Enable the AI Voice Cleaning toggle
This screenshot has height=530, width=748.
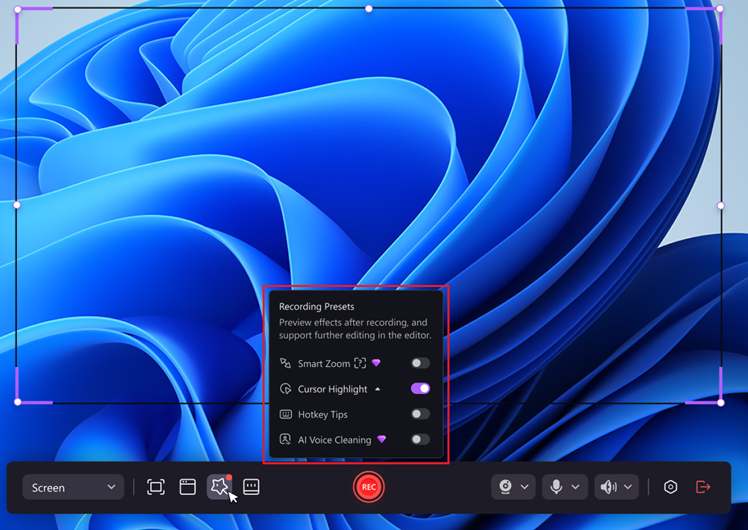click(x=420, y=439)
